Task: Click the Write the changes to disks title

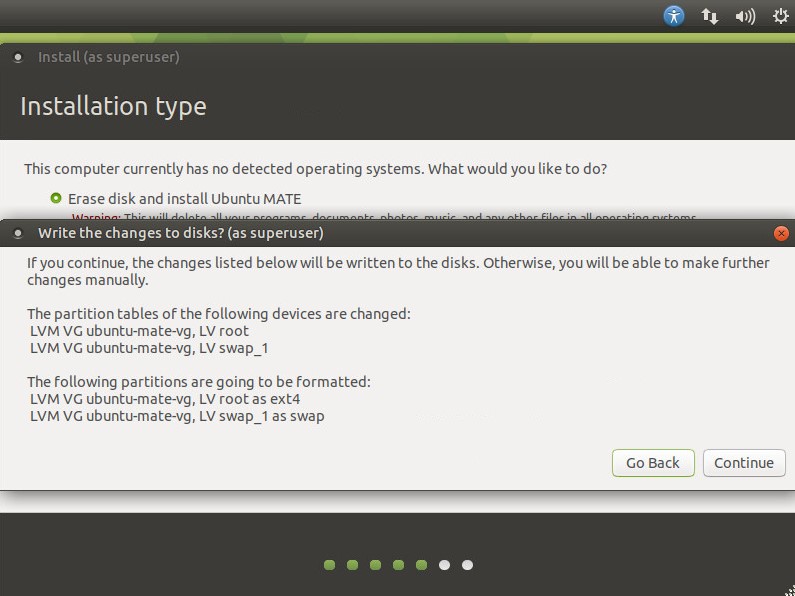Action: [180, 233]
